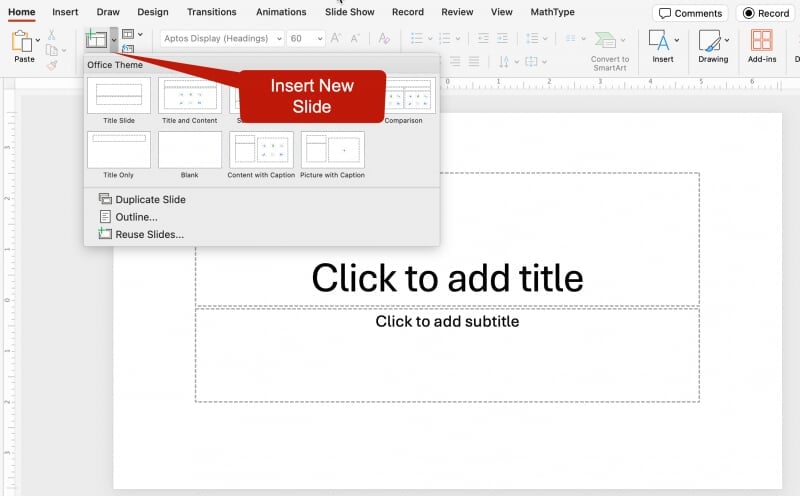The width and height of the screenshot is (800, 496).
Task: Click the increase indent icon
Action: point(503,38)
